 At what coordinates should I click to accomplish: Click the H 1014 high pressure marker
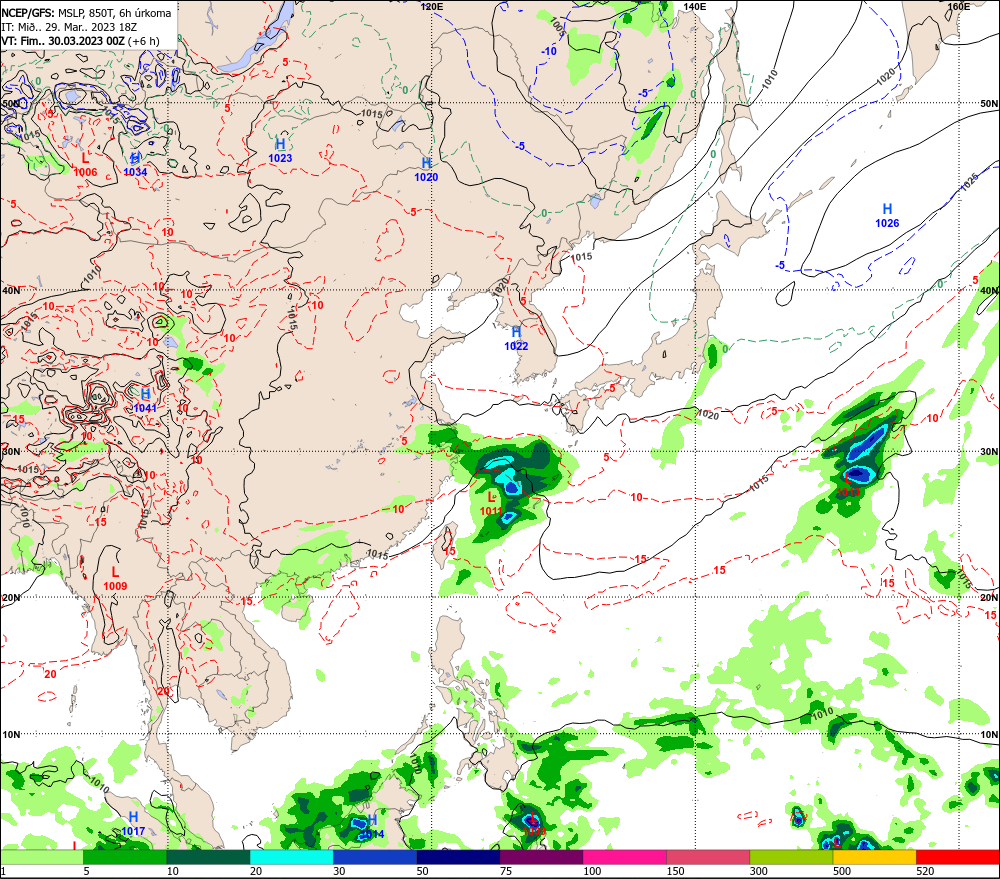(372, 827)
